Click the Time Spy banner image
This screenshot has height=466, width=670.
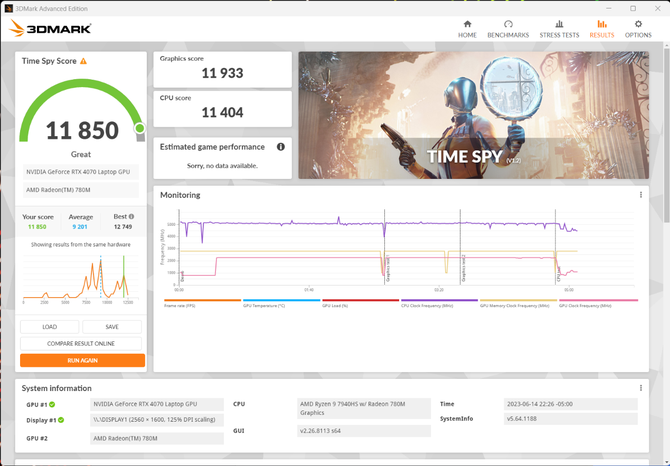(x=473, y=115)
